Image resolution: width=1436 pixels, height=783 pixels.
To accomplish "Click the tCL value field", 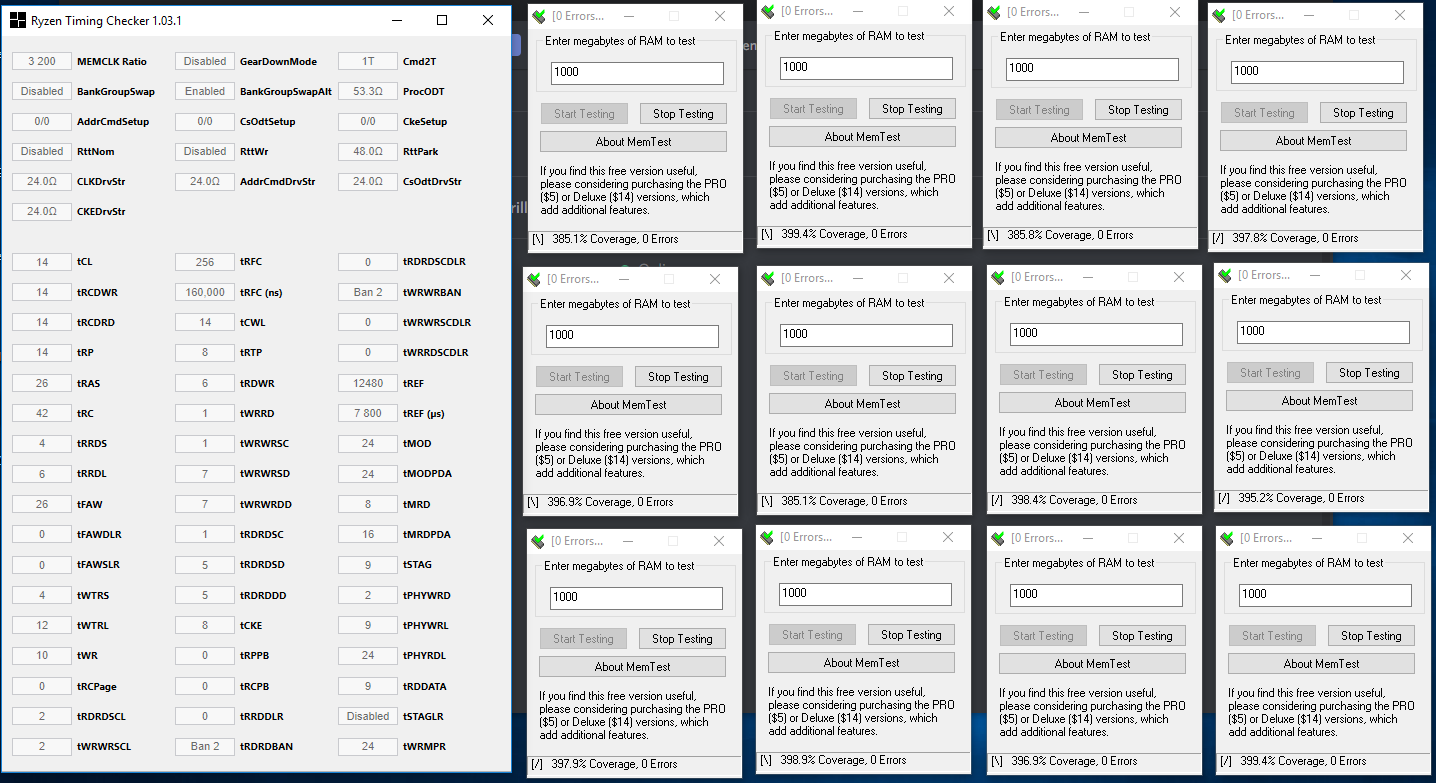I will pyautogui.click(x=42, y=262).
